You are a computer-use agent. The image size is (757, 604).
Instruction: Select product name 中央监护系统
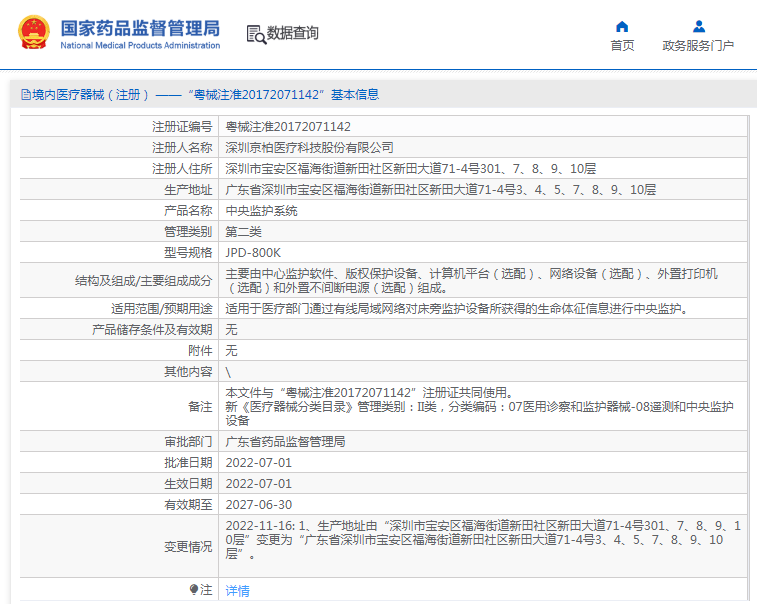coord(261,211)
